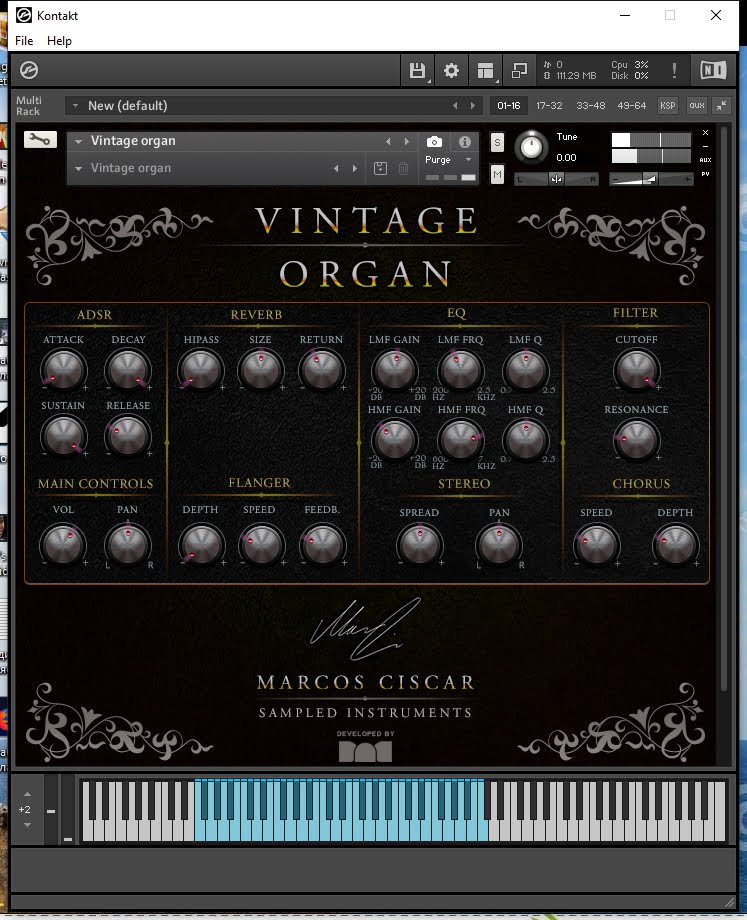The image size is (747, 920).
Task: Open the Multi Rack preset dropdown arrow
Action: (x=75, y=106)
